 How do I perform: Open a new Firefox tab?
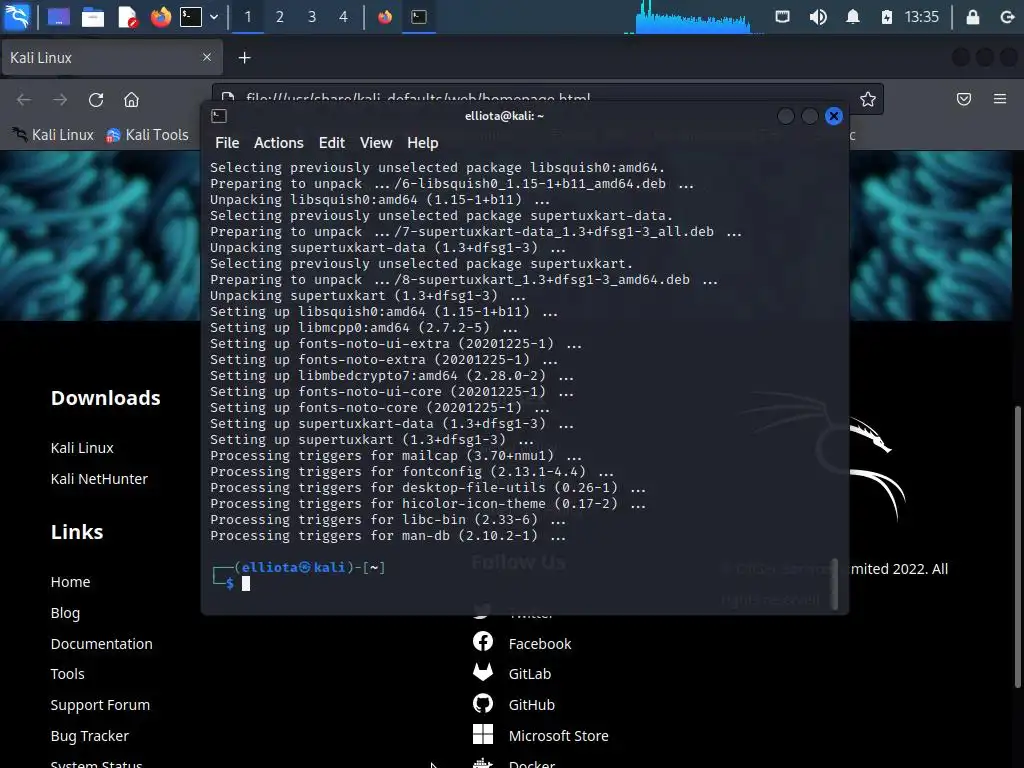[x=244, y=57]
